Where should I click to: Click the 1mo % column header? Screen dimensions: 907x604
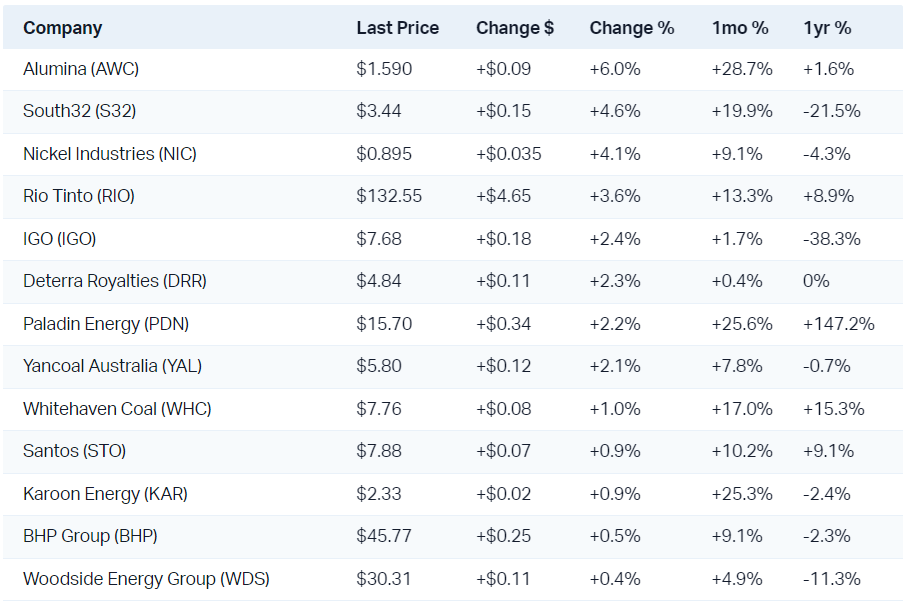click(740, 28)
